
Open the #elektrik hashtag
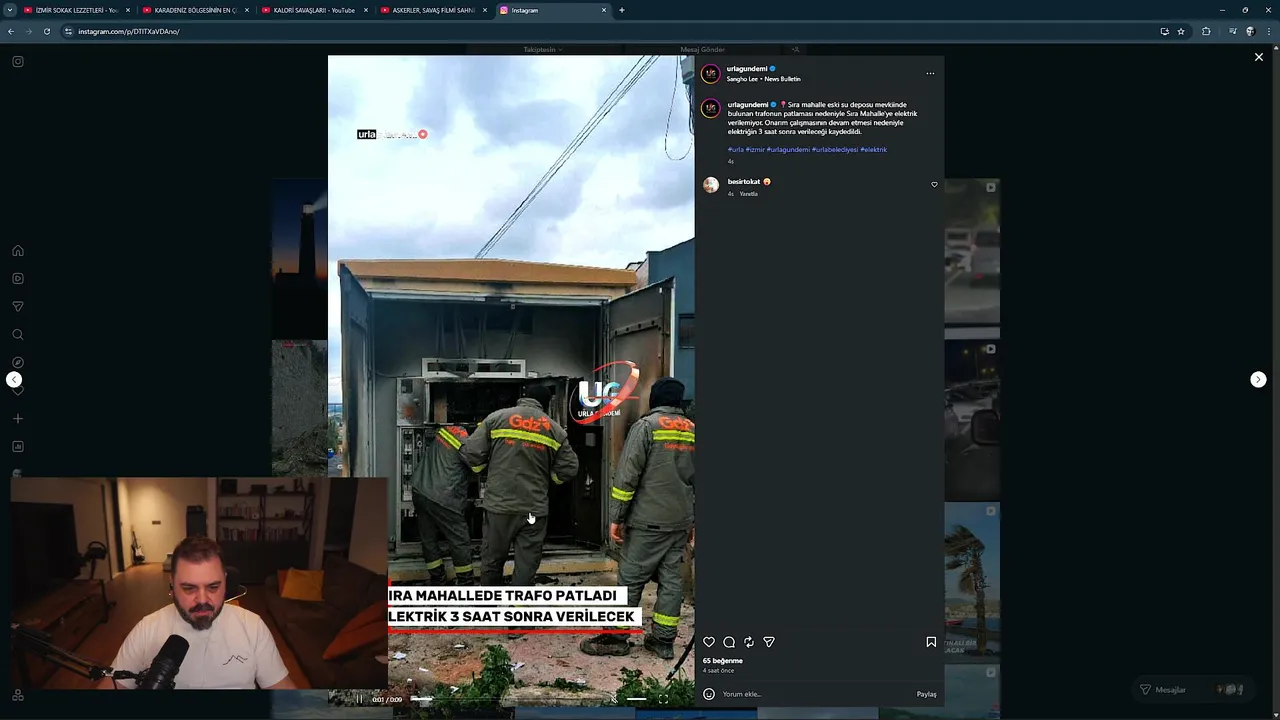[874, 150]
